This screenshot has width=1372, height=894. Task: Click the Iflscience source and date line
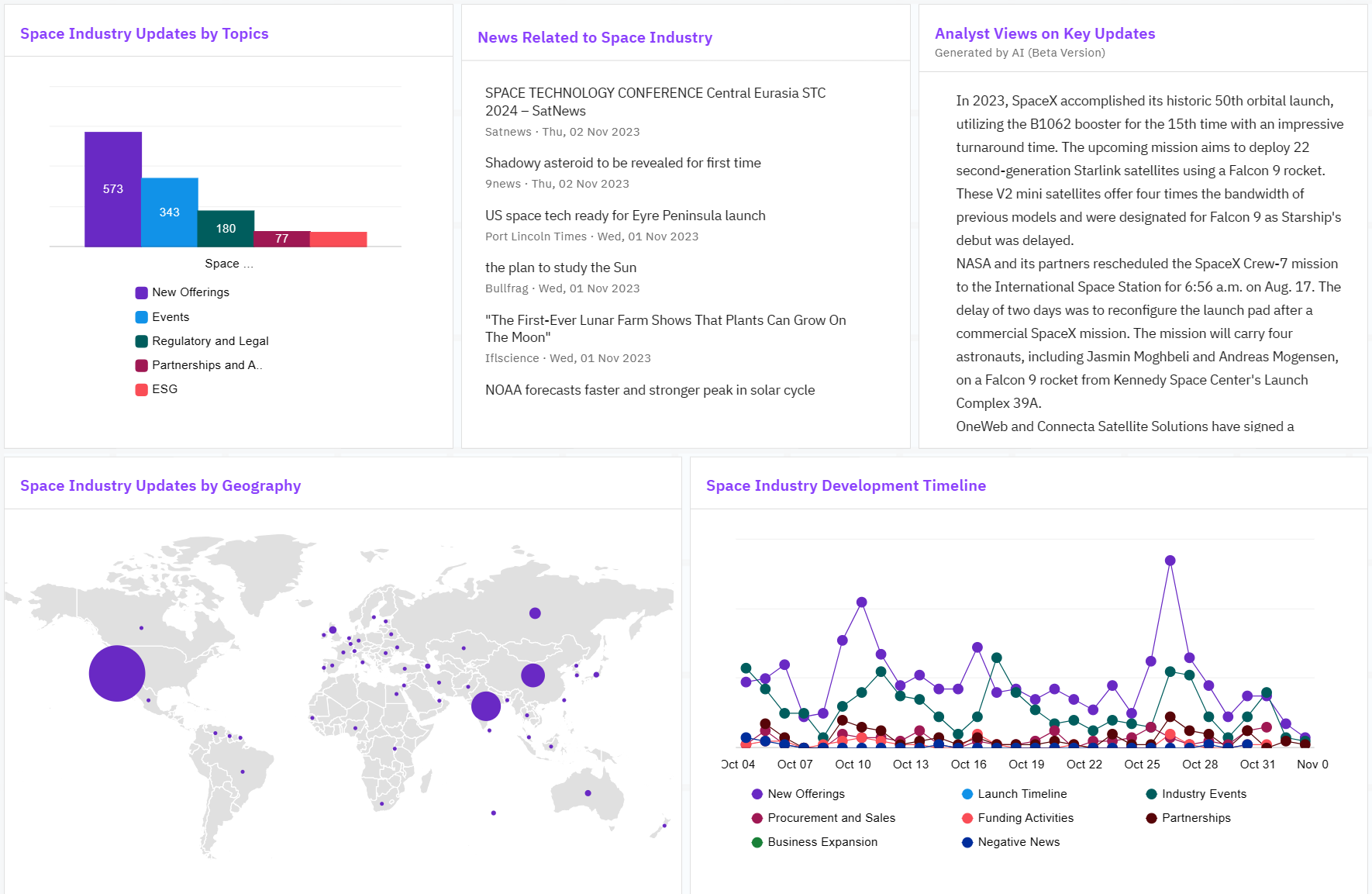pos(568,358)
